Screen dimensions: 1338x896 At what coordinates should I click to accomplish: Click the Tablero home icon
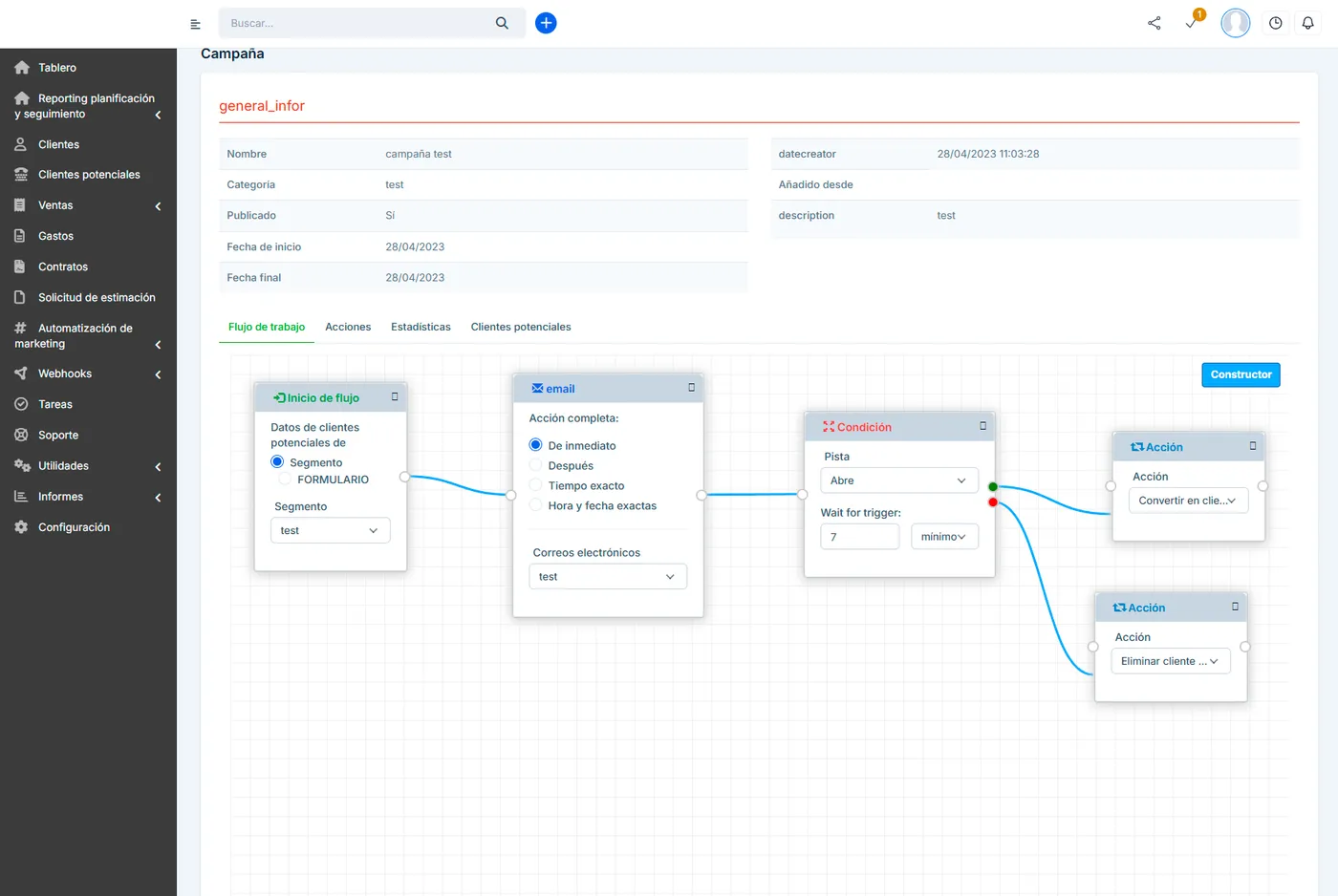click(x=22, y=68)
